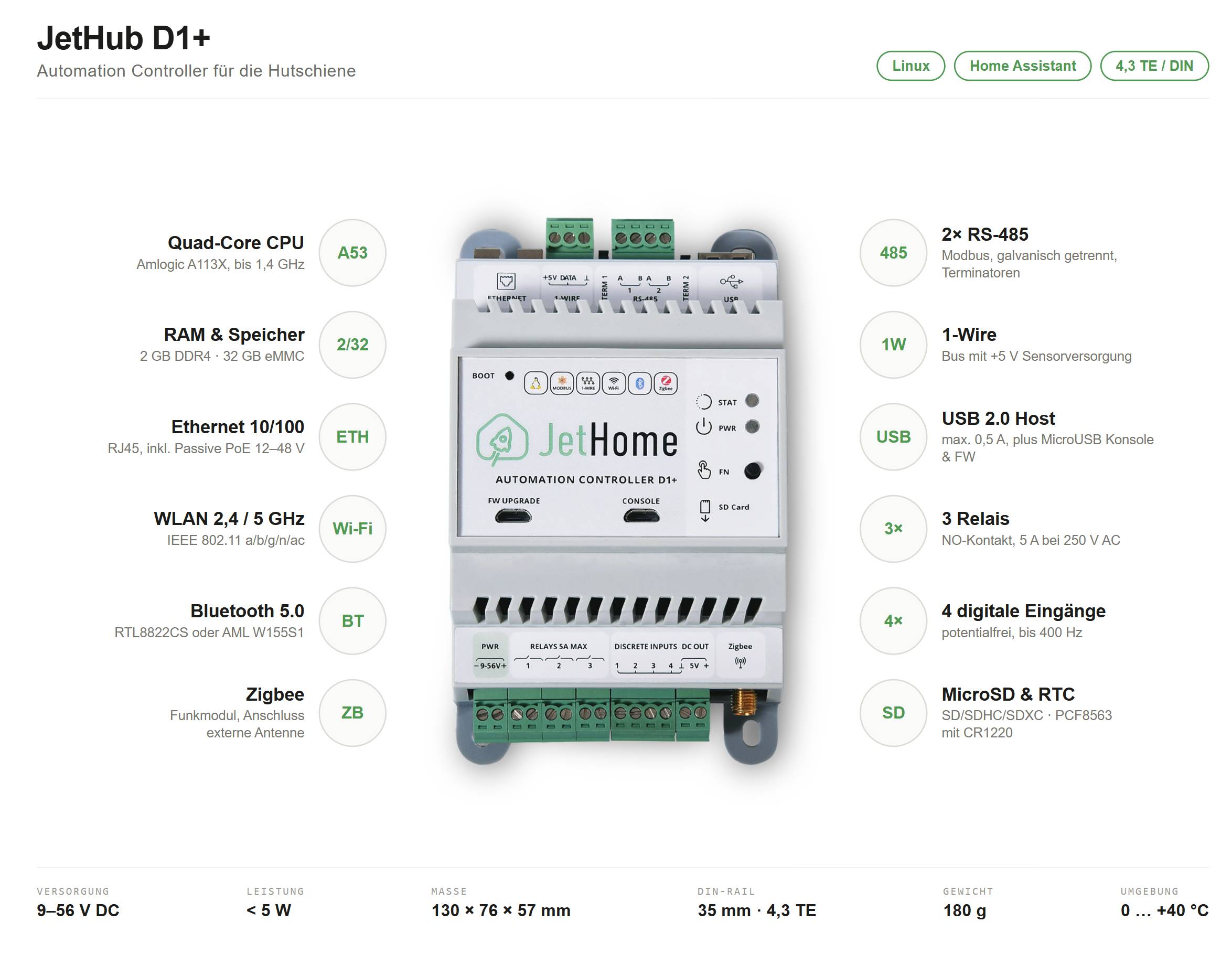Click the Wi-Fi feature badge
The width and height of the screenshot is (1232, 954).
click(352, 529)
